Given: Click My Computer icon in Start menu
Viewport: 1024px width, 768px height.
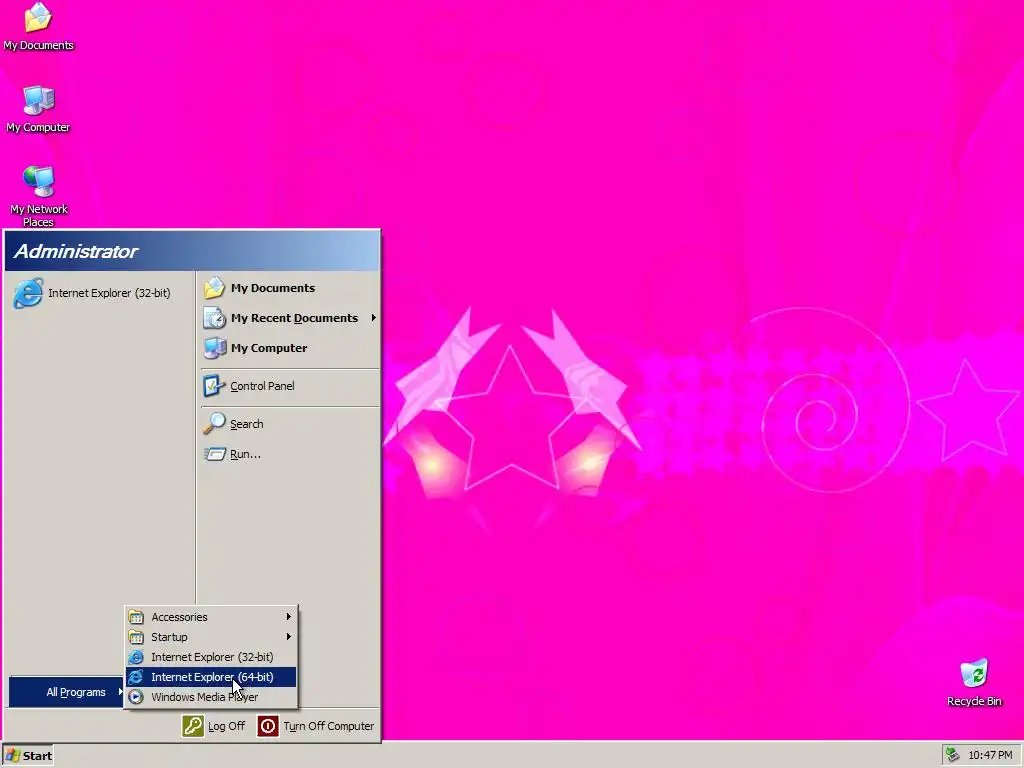Looking at the screenshot, I should (x=214, y=348).
